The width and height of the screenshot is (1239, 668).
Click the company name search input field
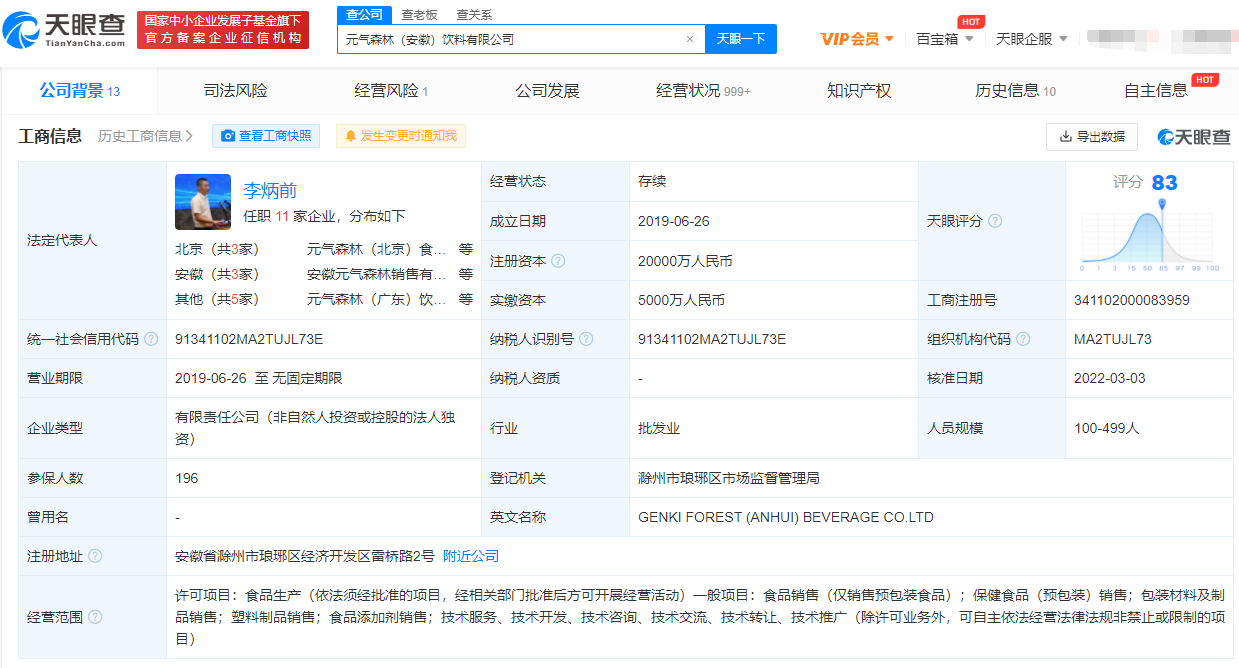(510, 39)
